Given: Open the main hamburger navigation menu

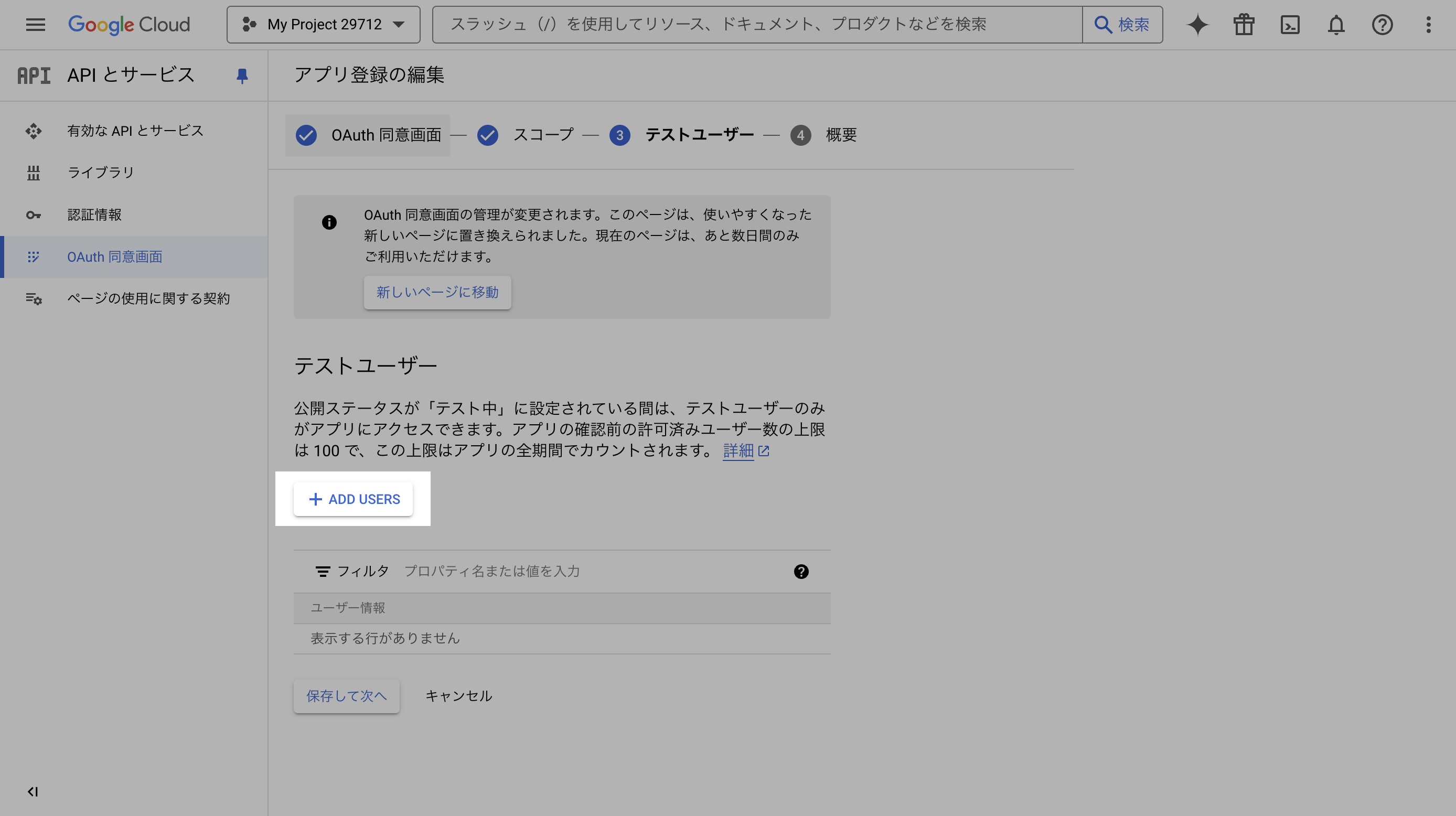Looking at the screenshot, I should tap(35, 25).
